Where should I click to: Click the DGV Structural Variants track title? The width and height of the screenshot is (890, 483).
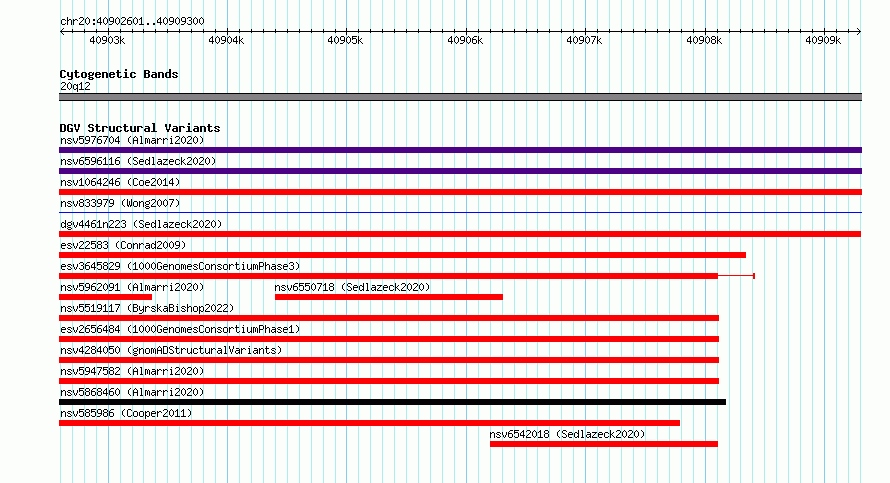point(140,128)
